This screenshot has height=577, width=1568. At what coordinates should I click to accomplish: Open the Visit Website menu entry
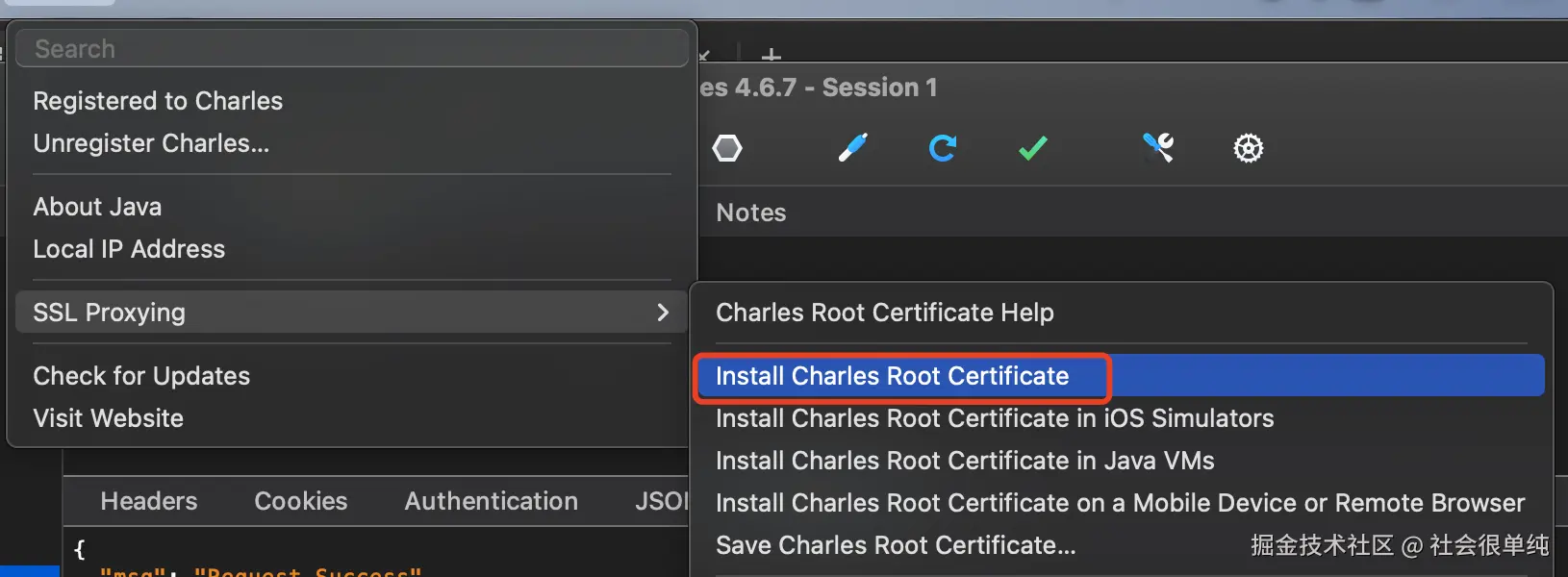(108, 418)
